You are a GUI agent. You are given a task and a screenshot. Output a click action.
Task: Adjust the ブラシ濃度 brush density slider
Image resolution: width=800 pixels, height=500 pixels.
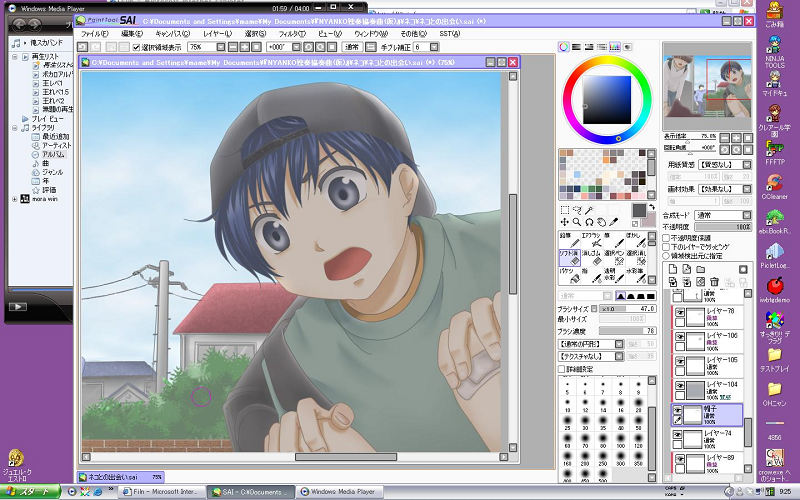(x=627, y=331)
